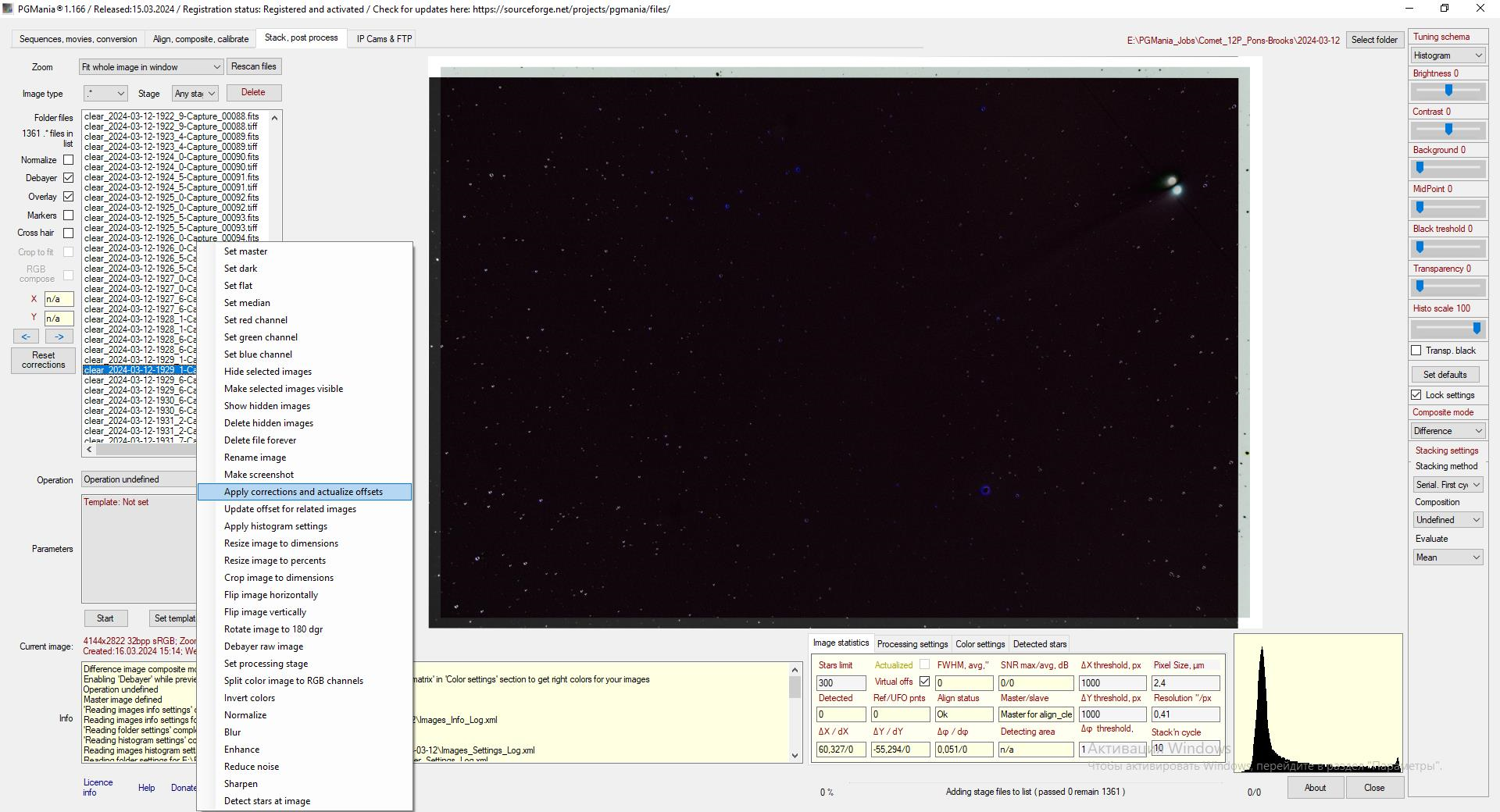Click the right arrow offset button
The width and height of the screenshot is (1500, 812).
click(59, 337)
